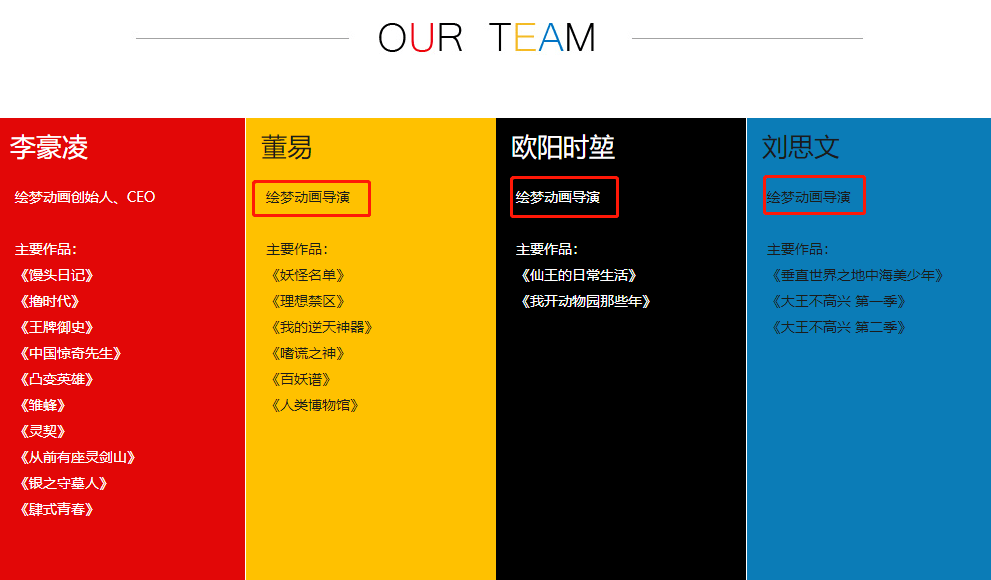This screenshot has width=991, height=580.
Task: Select the name 欧阳时堃
Action: 562,147
